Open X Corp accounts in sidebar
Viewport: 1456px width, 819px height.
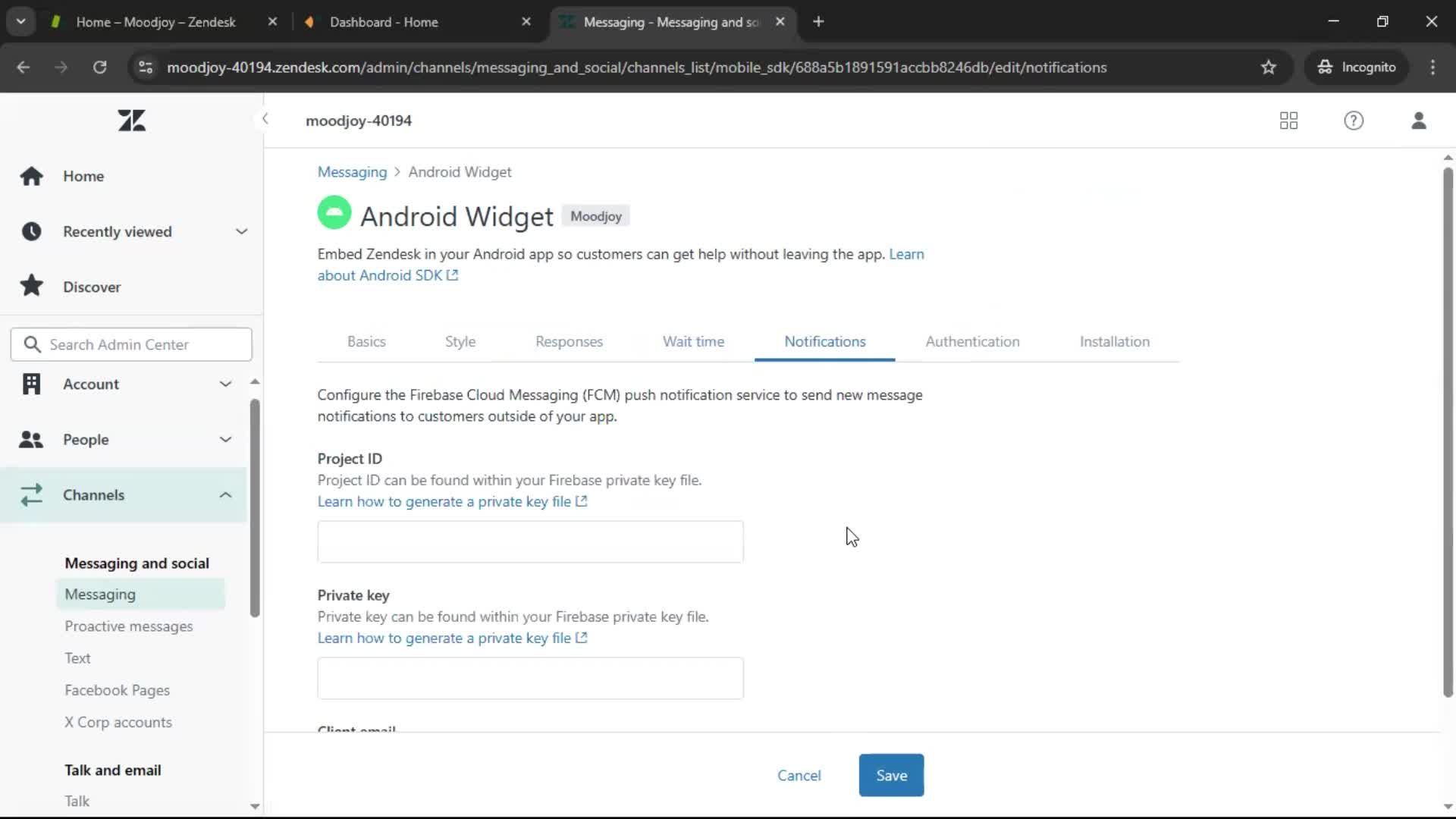click(118, 723)
